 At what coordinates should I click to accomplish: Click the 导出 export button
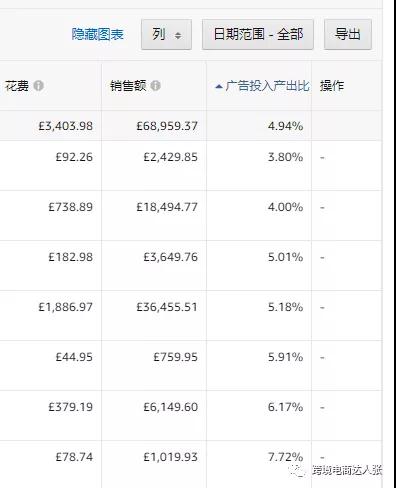[348, 34]
